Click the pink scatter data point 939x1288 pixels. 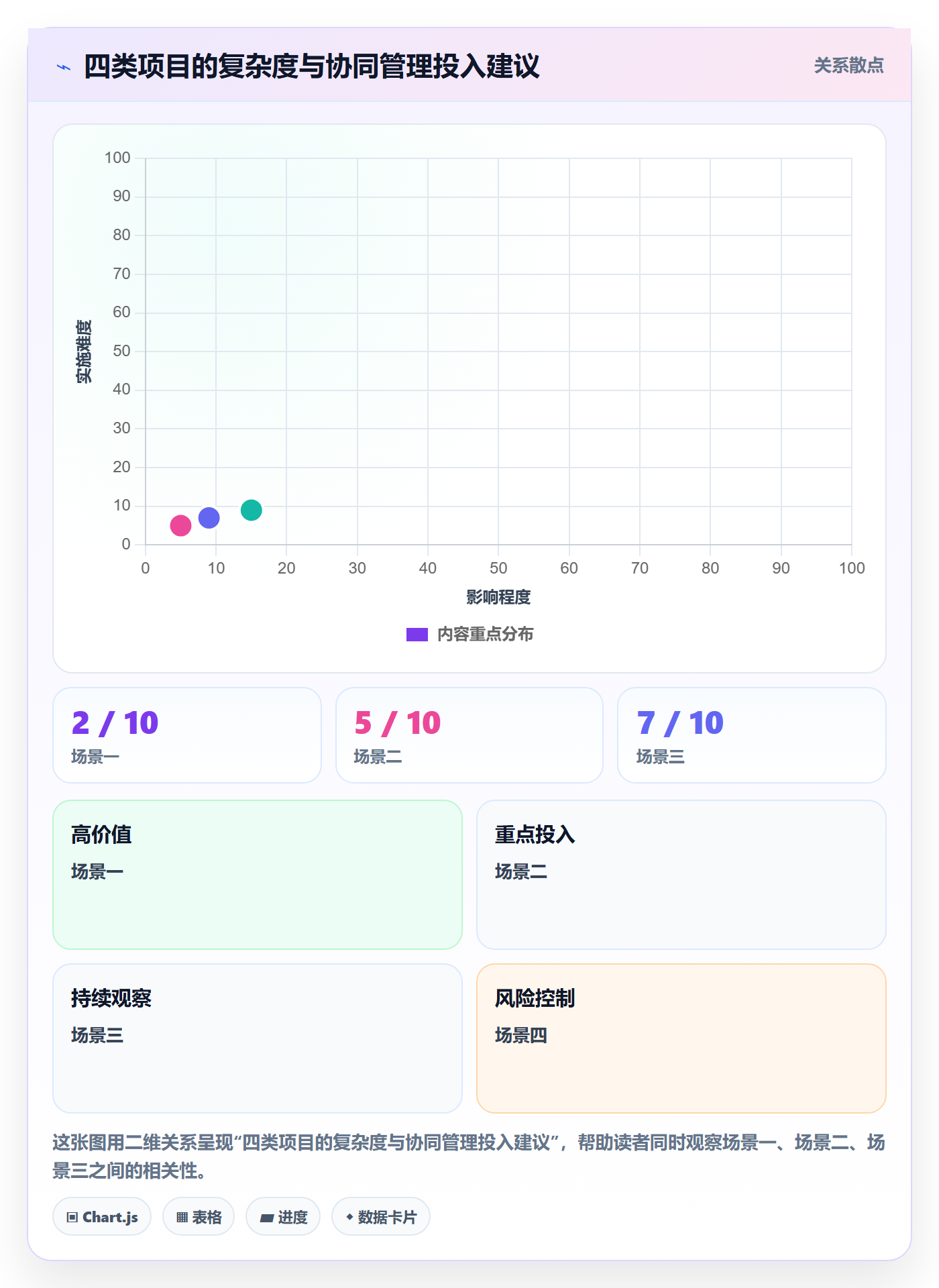[x=180, y=525]
